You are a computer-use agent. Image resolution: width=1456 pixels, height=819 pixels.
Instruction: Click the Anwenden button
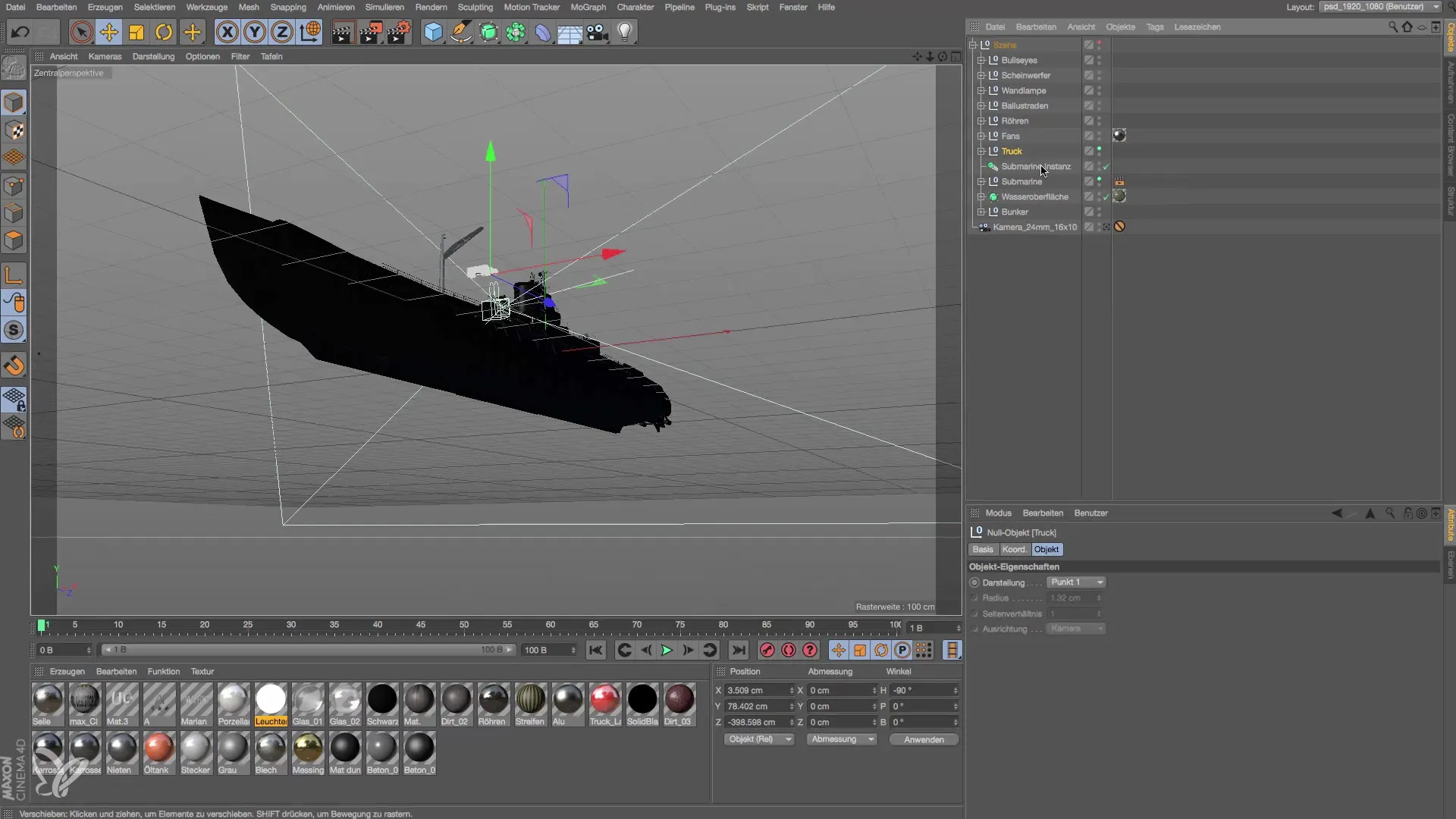click(924, 739)
